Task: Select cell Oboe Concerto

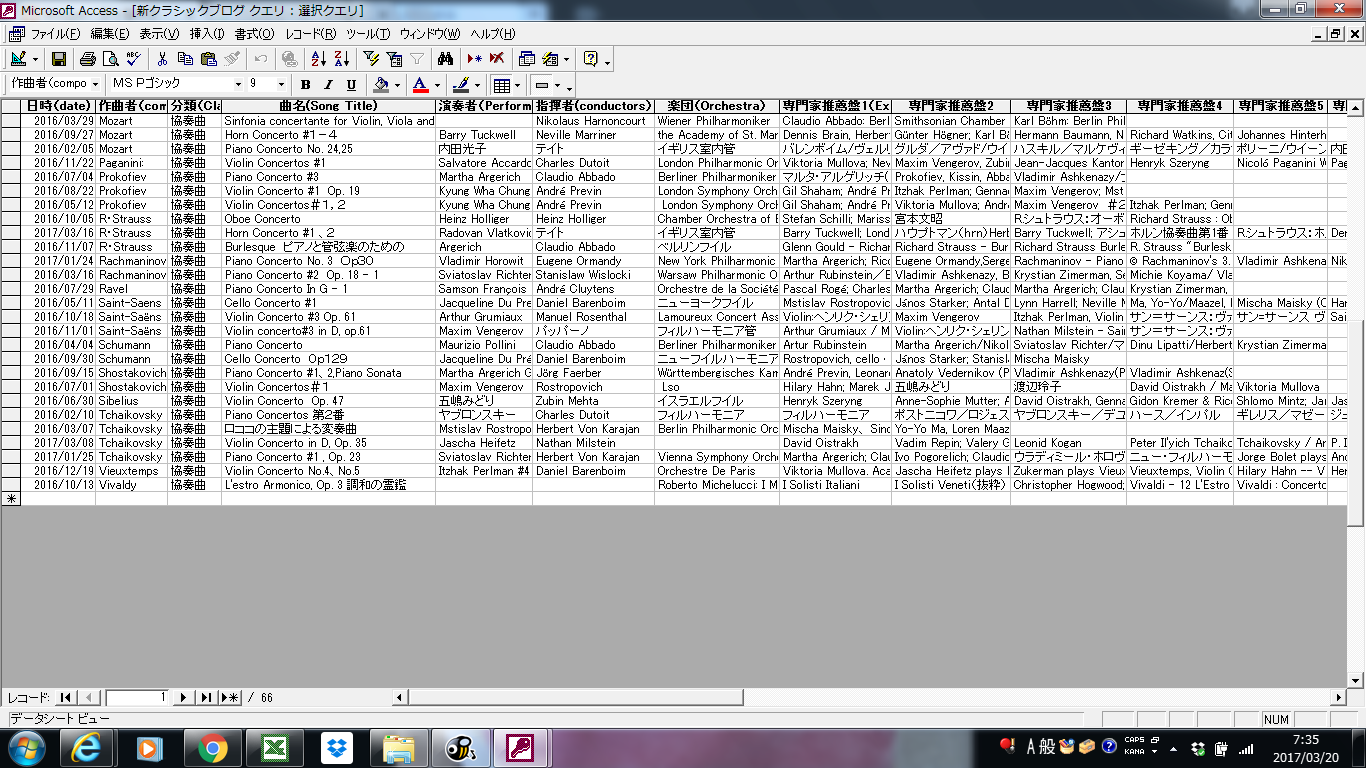Action: point(328,219)
